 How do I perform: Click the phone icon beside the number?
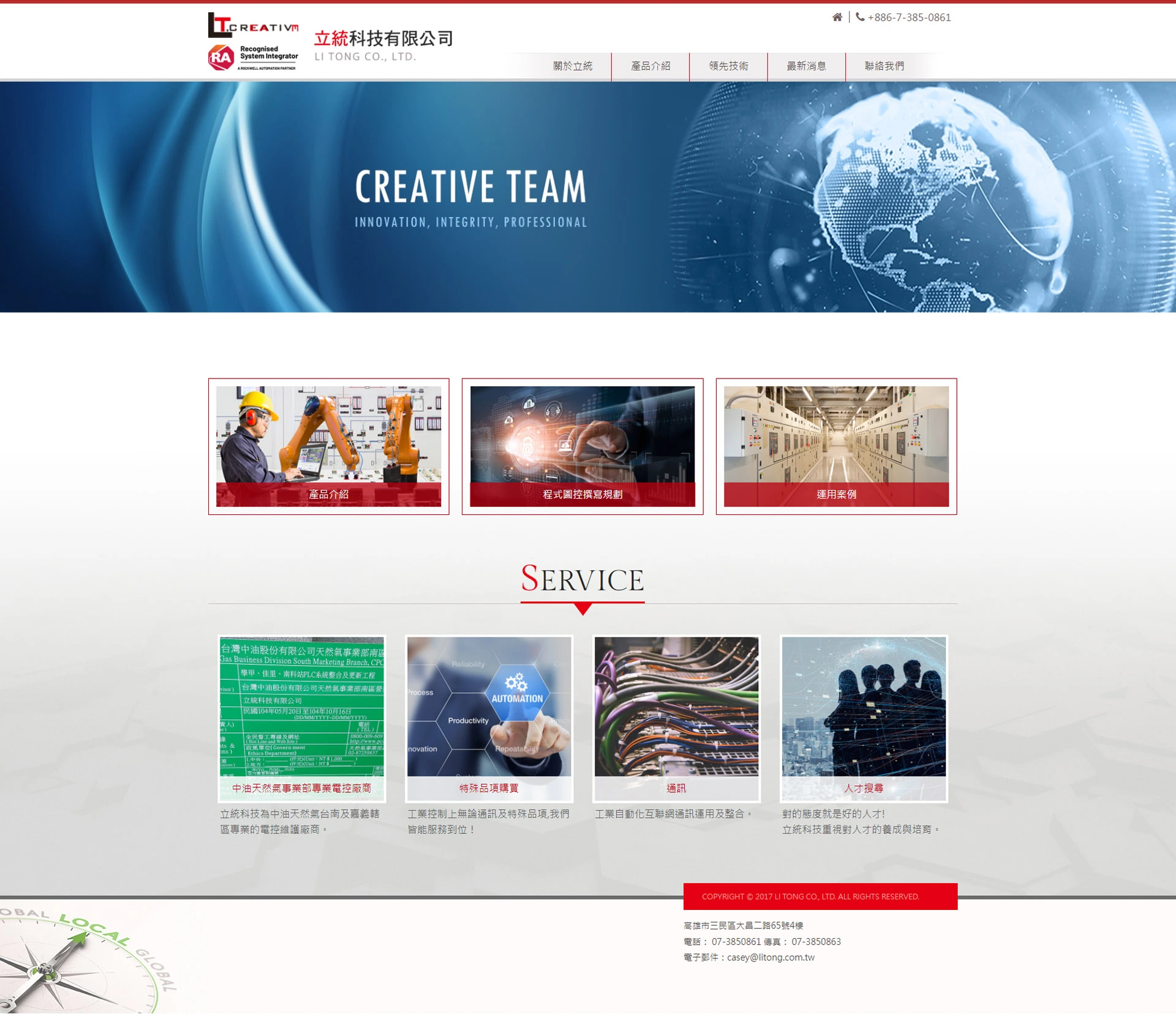coord(860,17)
